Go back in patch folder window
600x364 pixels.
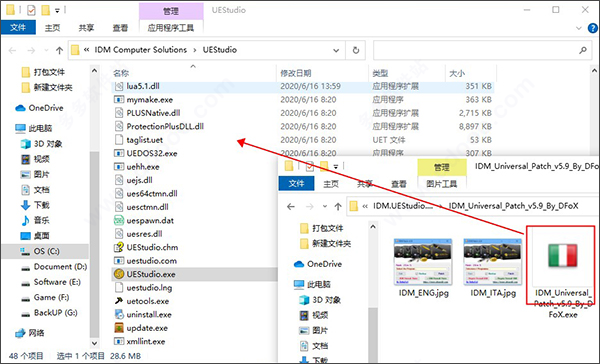[291, 207]
